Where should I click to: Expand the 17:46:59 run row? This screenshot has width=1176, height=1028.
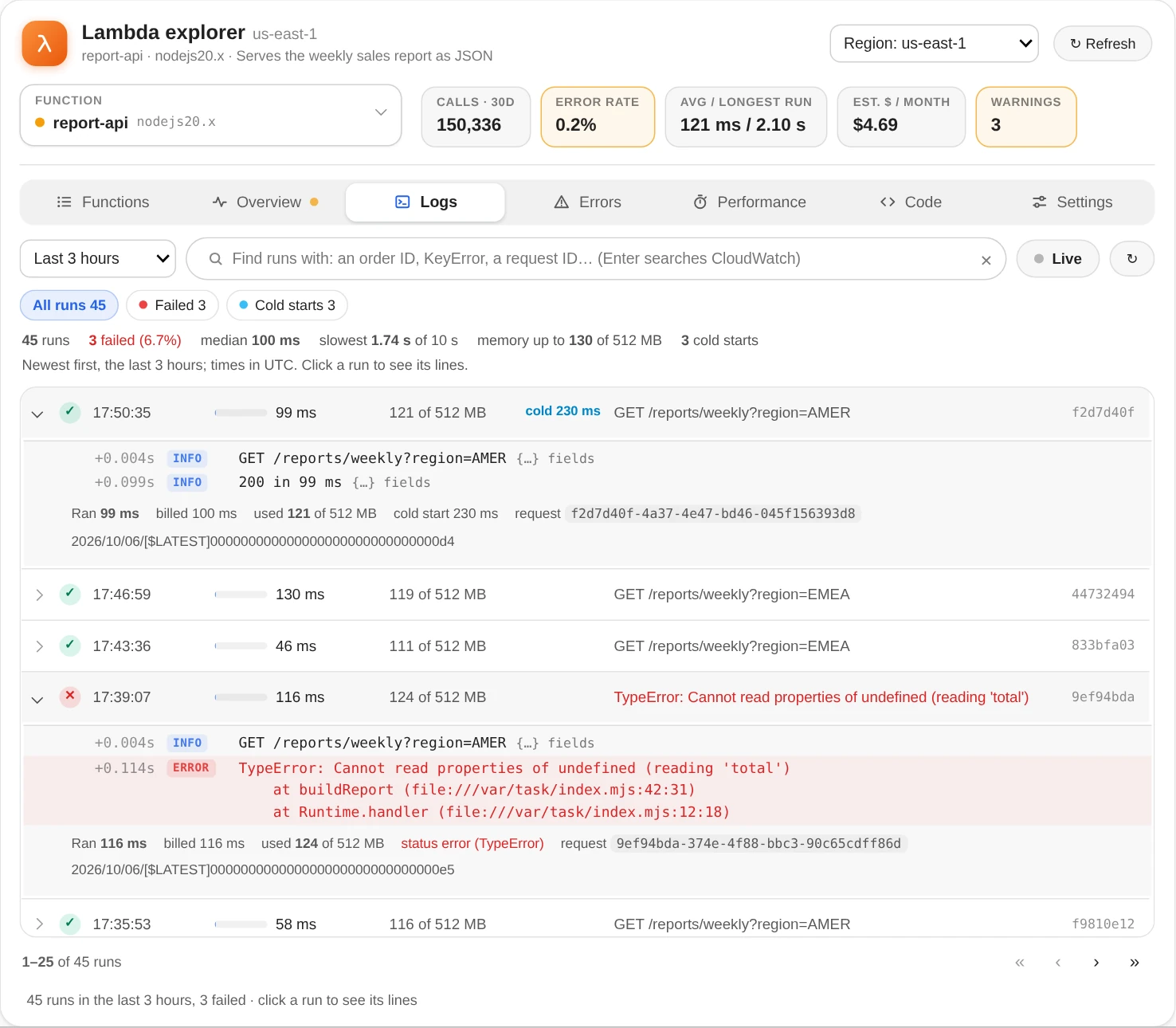(x=586, y=594)
